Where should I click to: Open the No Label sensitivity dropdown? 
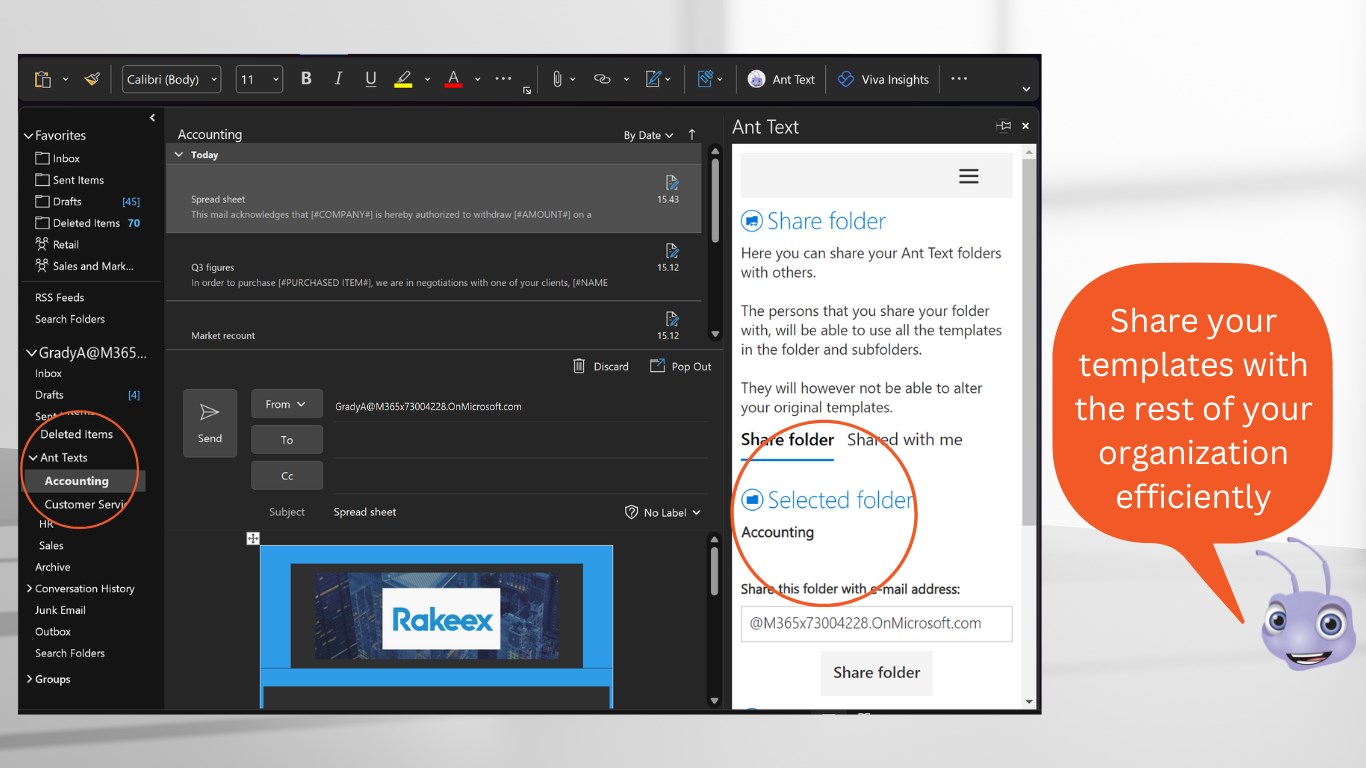[663, 512]
